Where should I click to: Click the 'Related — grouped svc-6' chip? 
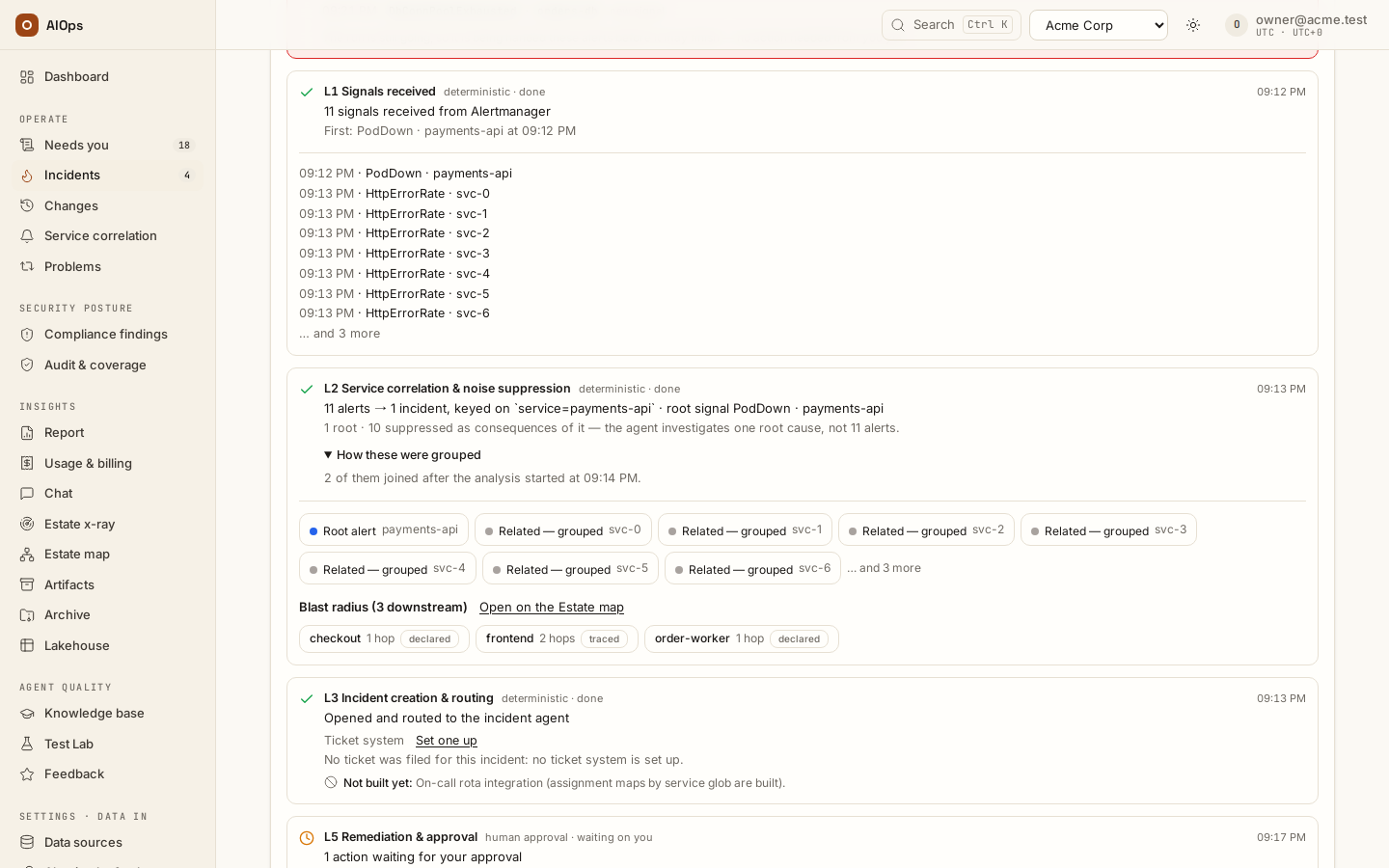point(752,569)
